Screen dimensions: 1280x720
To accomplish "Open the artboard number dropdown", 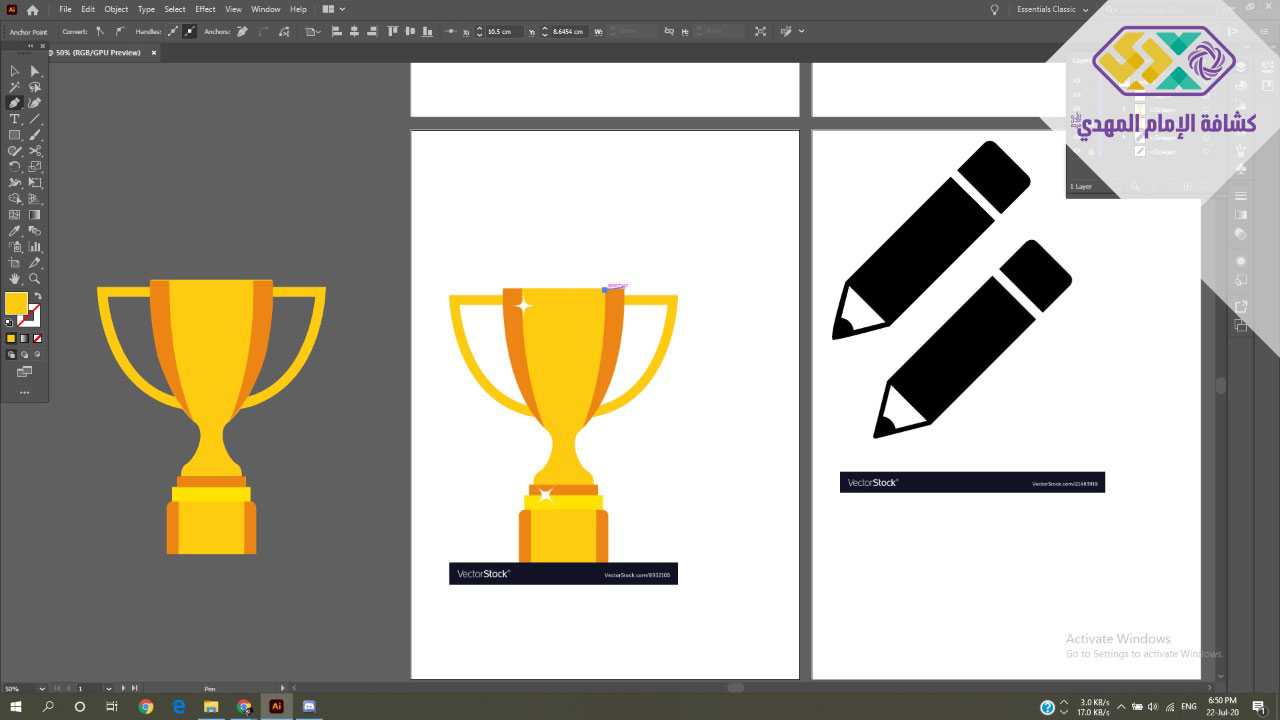I will click(109, 688).
